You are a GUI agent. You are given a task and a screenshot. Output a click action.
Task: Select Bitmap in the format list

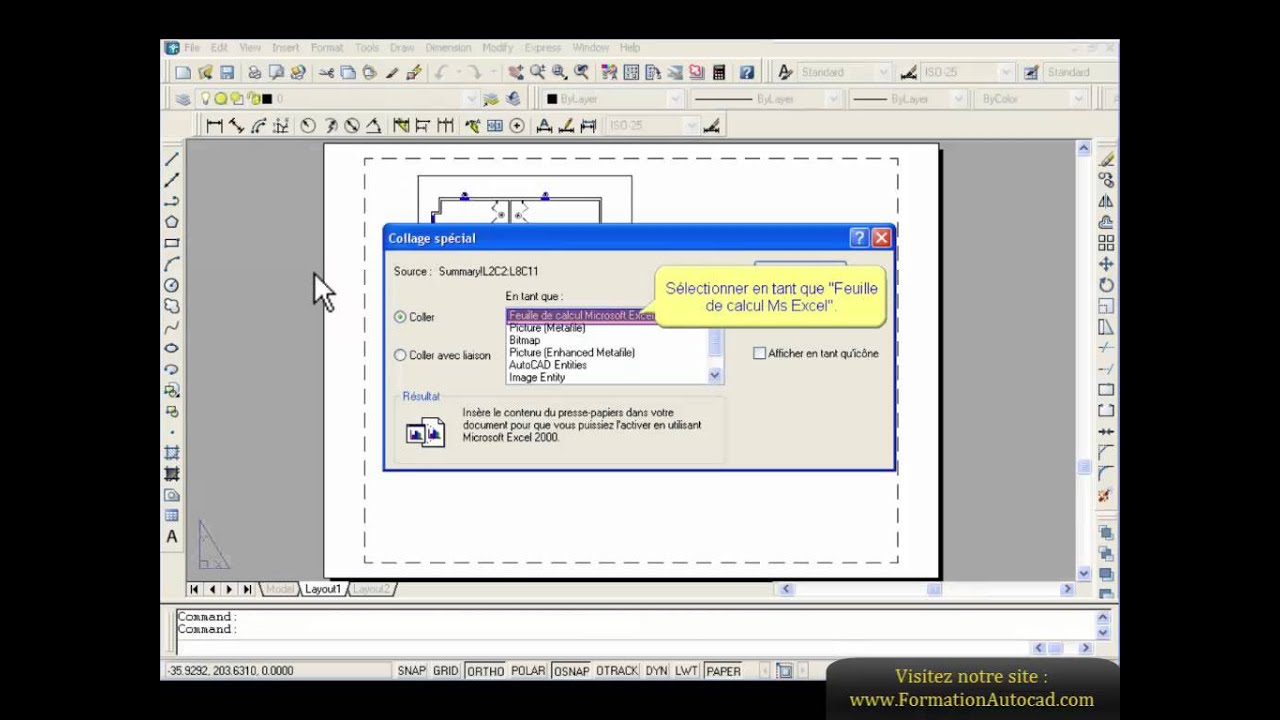tap(524, 341)
